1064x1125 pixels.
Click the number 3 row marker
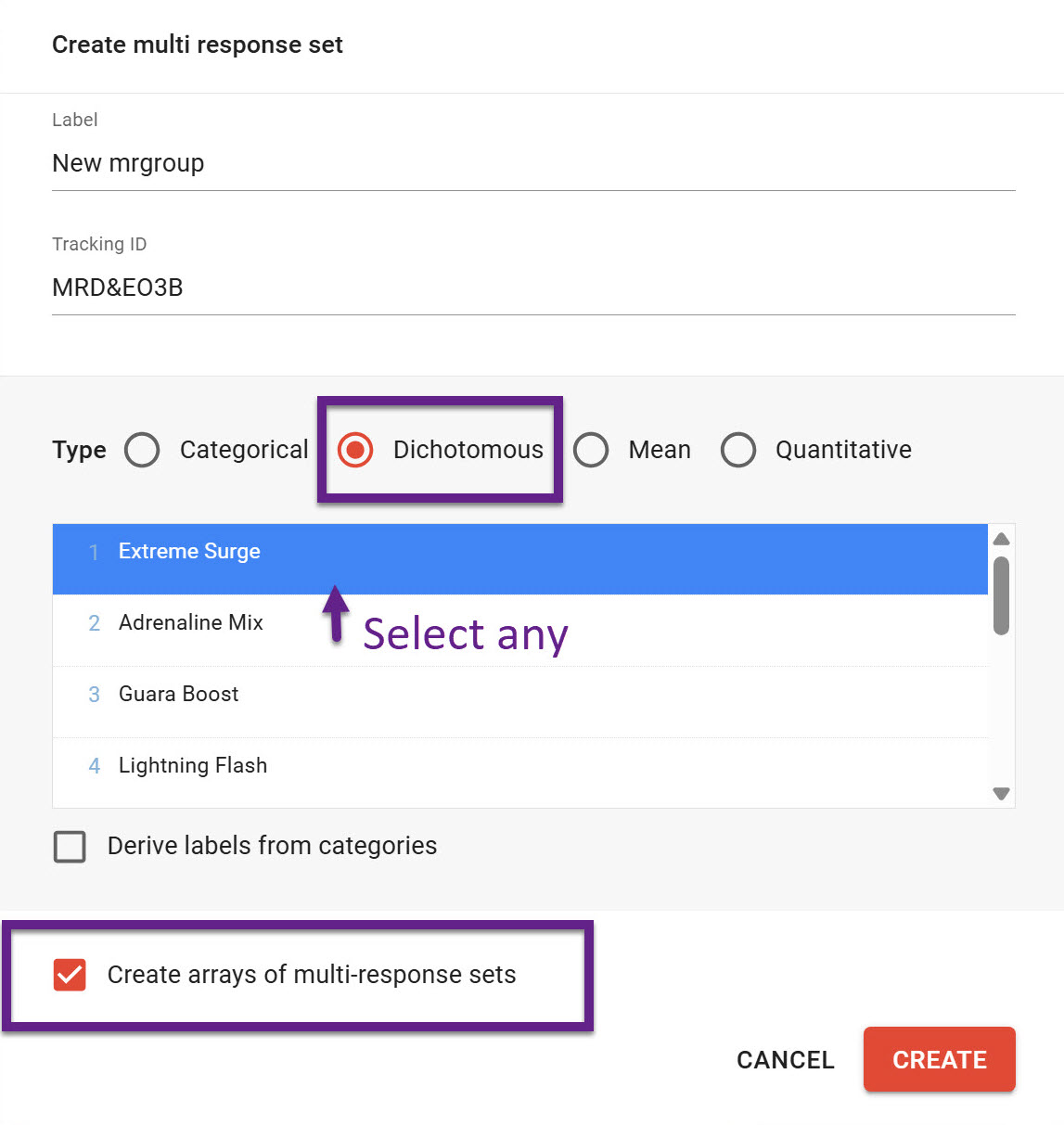click(94, 694)
